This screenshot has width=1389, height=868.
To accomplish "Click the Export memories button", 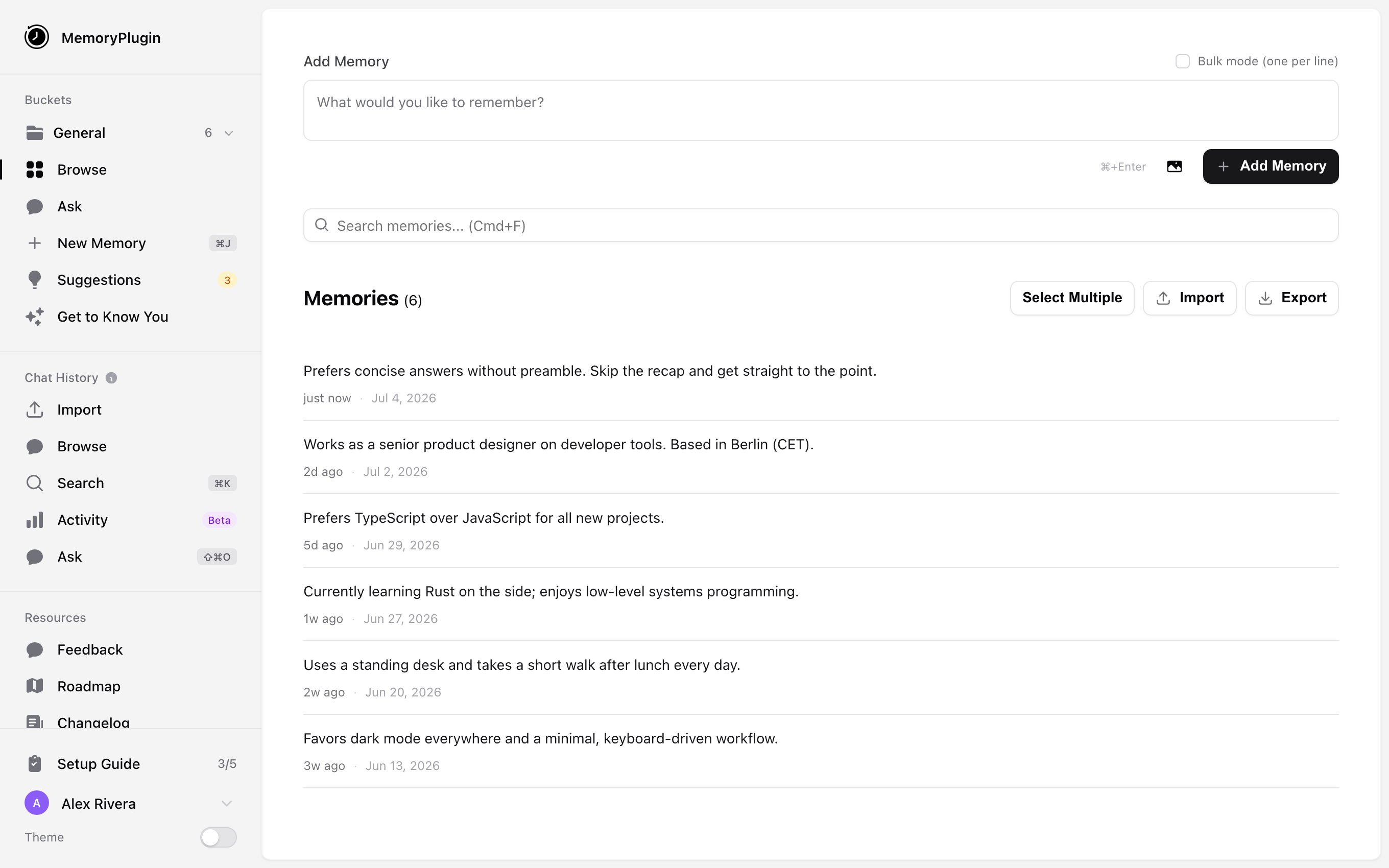I will 1292,298.
